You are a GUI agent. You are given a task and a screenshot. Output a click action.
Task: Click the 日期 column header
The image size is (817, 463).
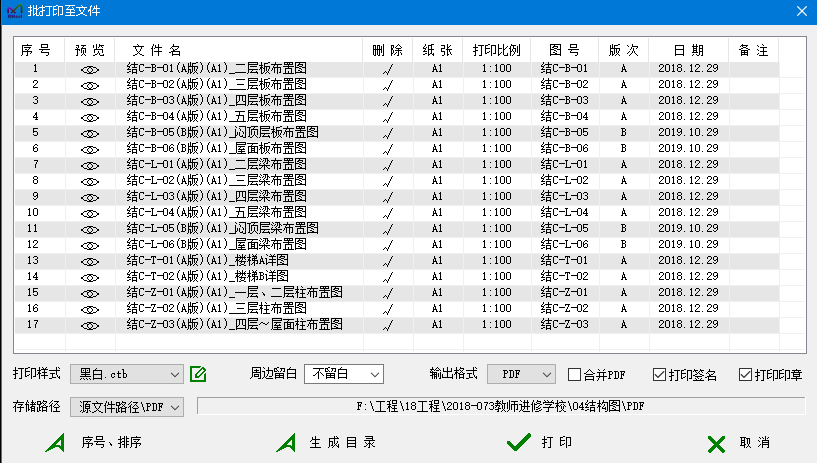(688, 49)
